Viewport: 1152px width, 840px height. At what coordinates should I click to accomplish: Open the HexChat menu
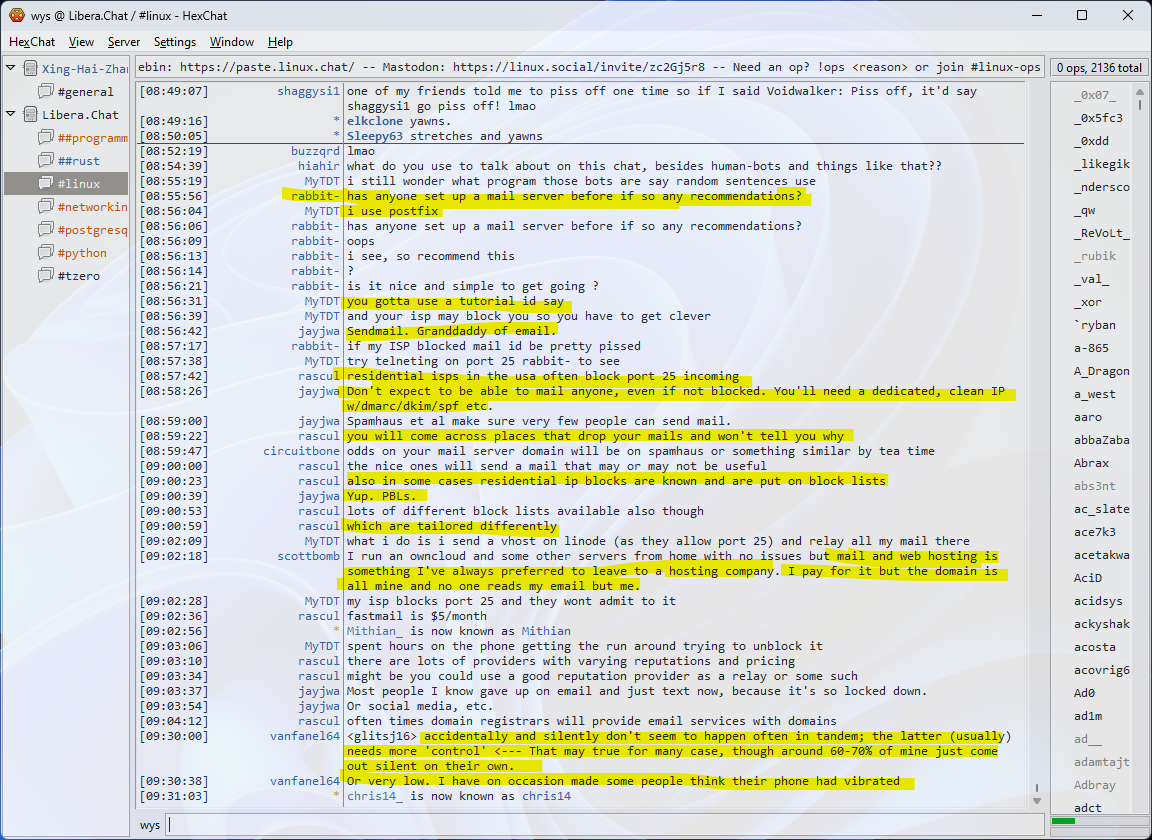click(32, 42)
